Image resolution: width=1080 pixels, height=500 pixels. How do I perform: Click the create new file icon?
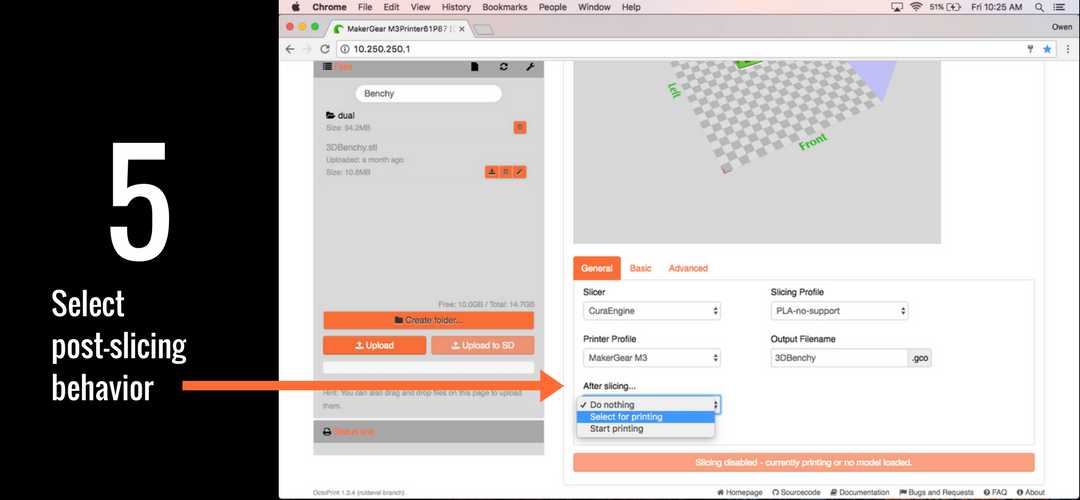click(476, 67)
